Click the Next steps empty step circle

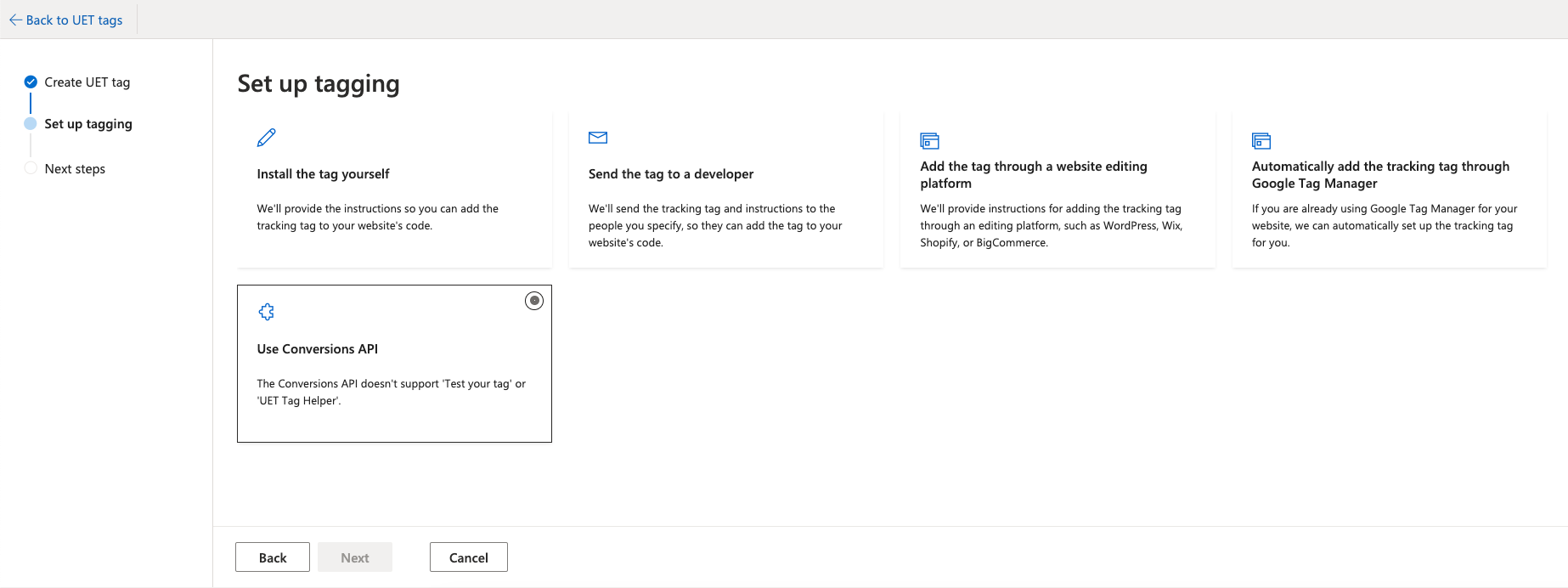pyautogui.click(x=31, y=168)
